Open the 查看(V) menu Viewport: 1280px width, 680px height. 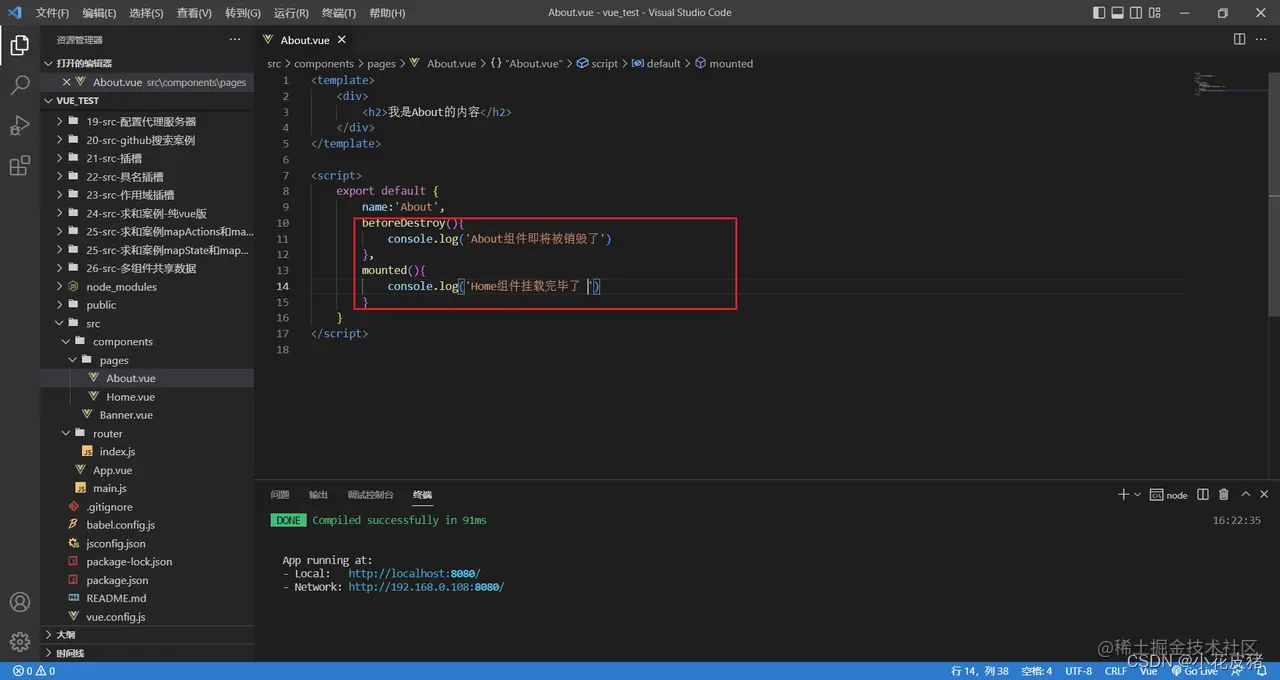[x=194, y=13]
